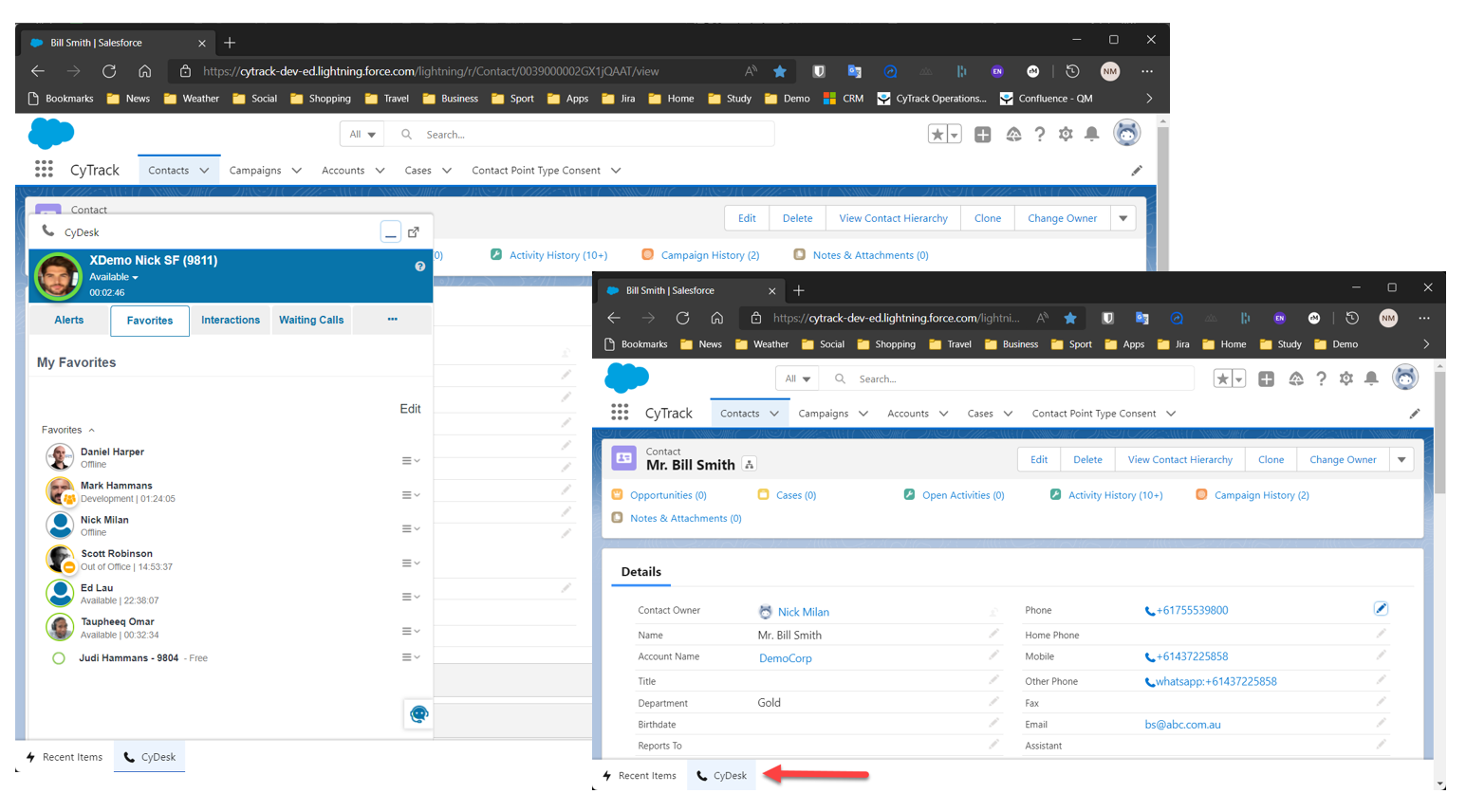Open Setup gear icon in front window
Image resolution: width=1466 pixels, height=812 pixels.
pyautogui.click(x=1345, y=378)
